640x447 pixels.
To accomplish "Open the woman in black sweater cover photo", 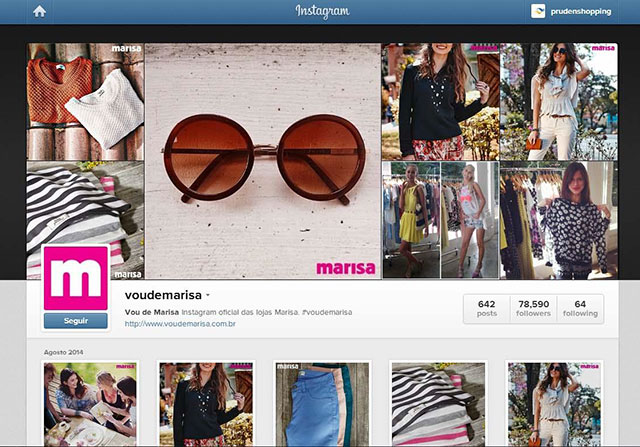I will click(x=440, y=102).
